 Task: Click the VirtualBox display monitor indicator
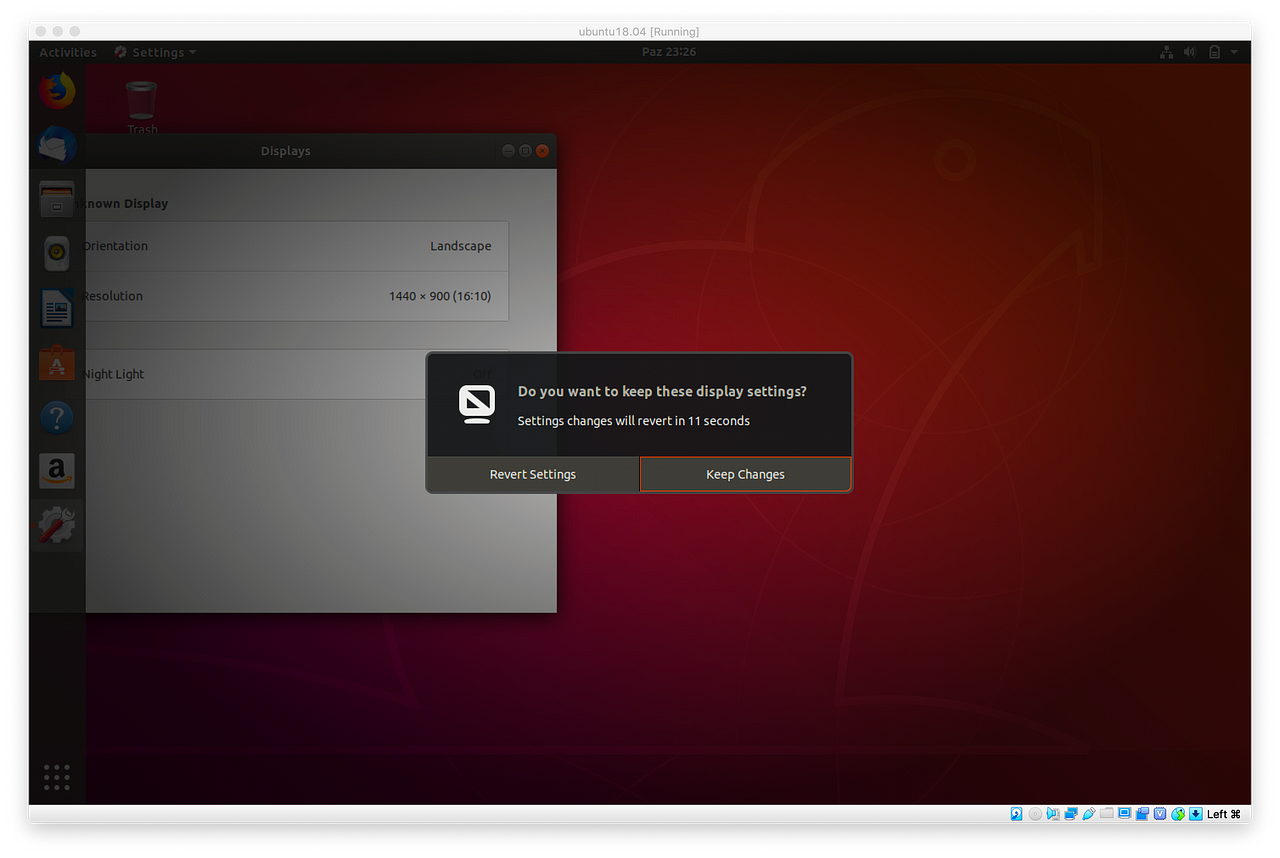coord(1124,814)
